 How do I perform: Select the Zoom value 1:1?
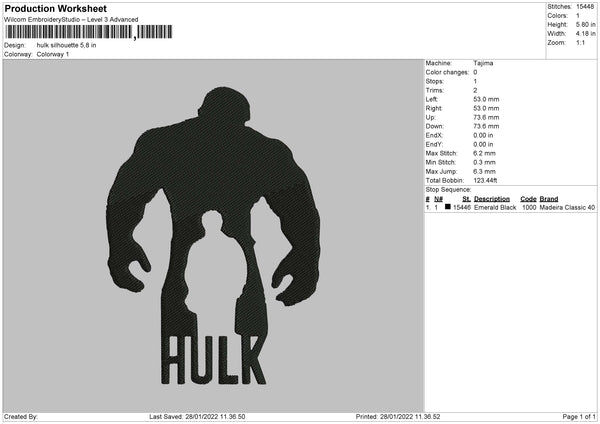pos(580,42)
